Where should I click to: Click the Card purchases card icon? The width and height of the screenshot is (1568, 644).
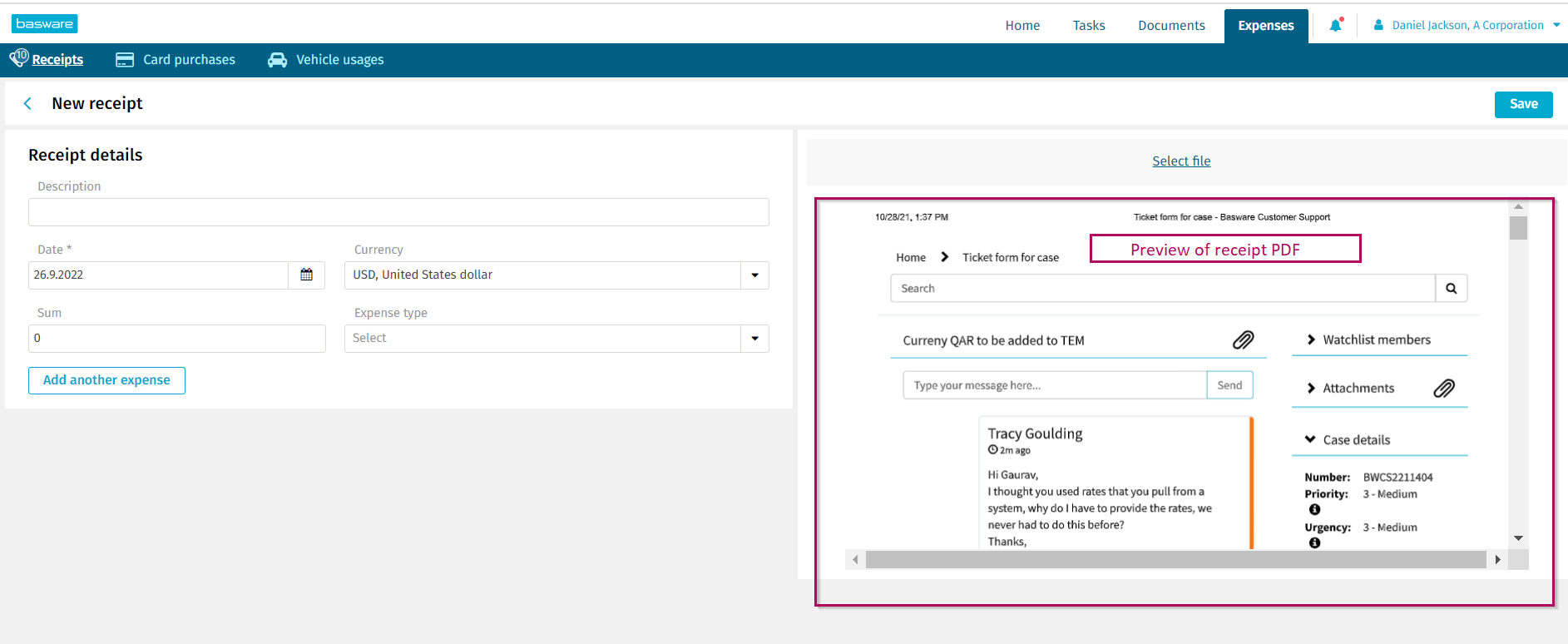125,60
